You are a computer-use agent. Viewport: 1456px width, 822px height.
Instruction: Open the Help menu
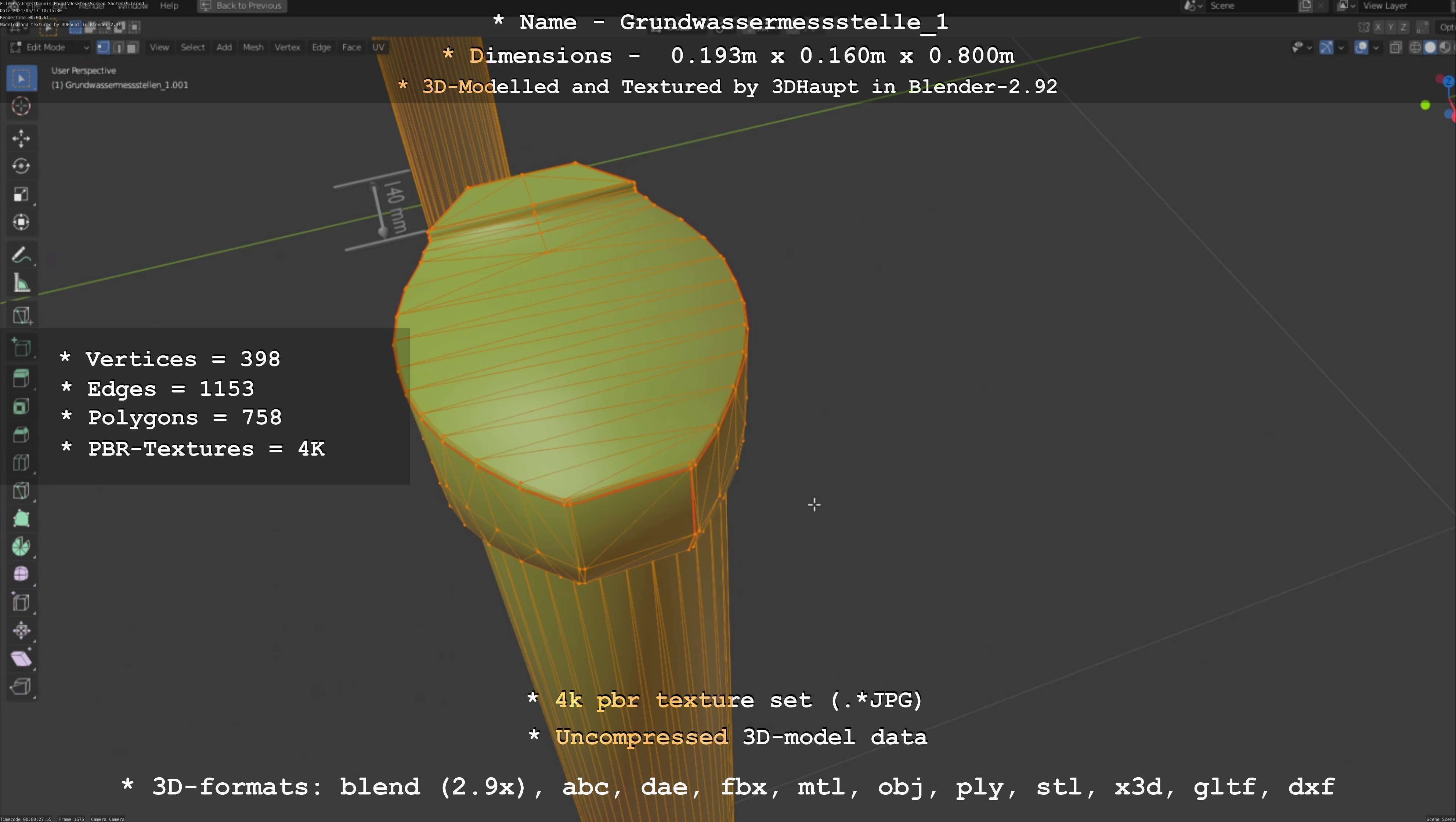(169, 6)
